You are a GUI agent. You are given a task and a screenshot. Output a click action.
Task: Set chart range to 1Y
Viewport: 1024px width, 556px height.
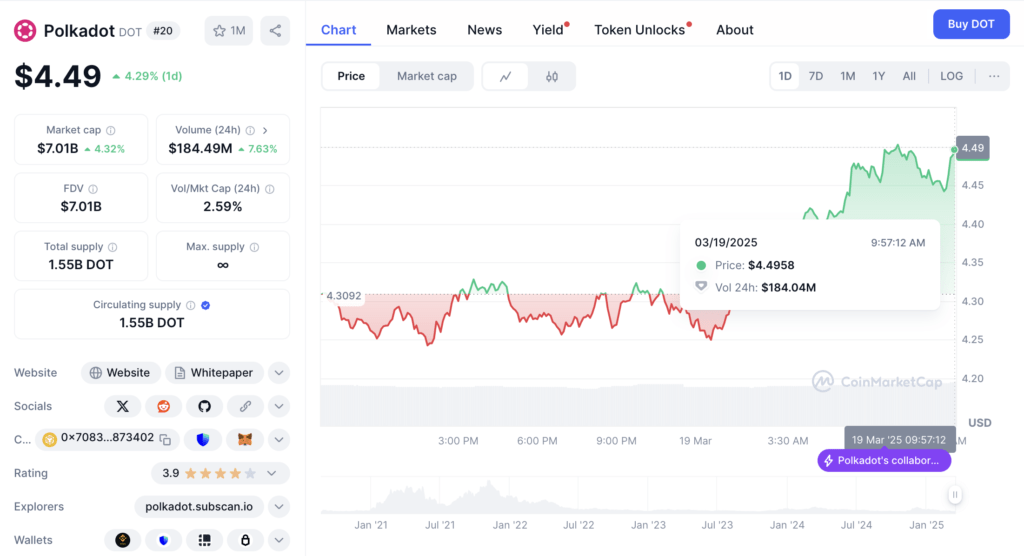click(878, 76)
